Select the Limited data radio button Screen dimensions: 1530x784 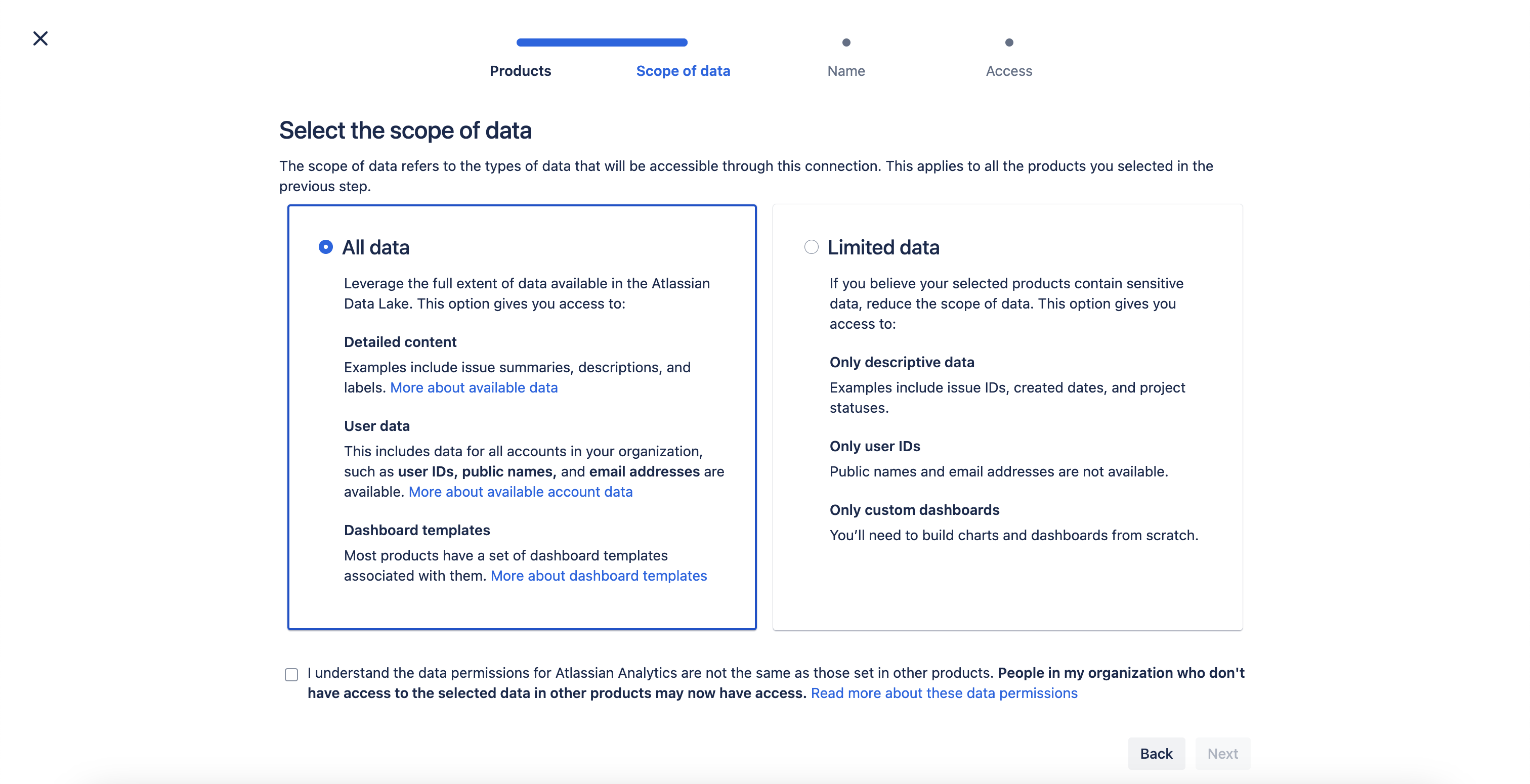pos(812,247)
